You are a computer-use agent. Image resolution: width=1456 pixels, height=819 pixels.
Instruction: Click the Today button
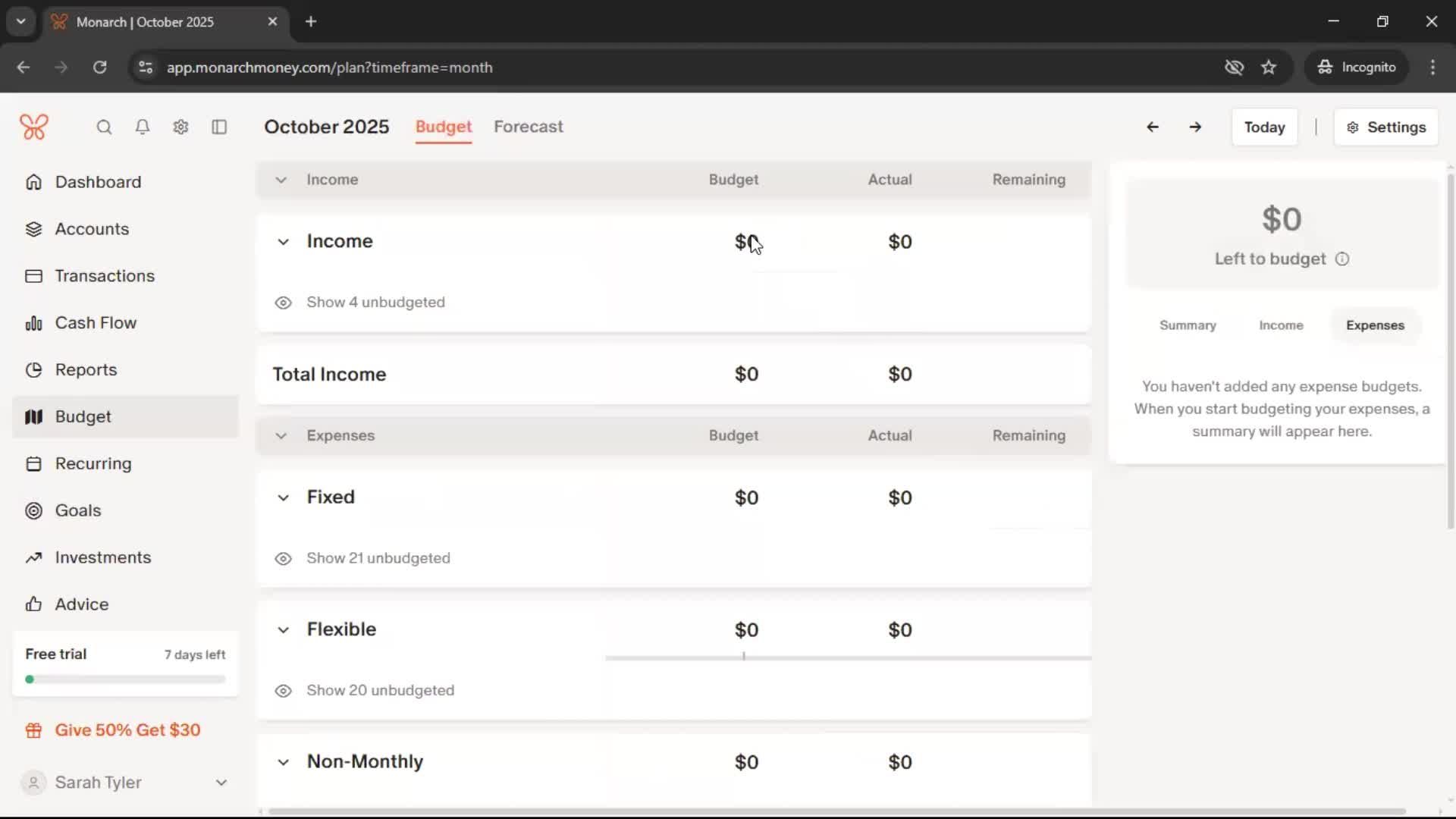1264,127
